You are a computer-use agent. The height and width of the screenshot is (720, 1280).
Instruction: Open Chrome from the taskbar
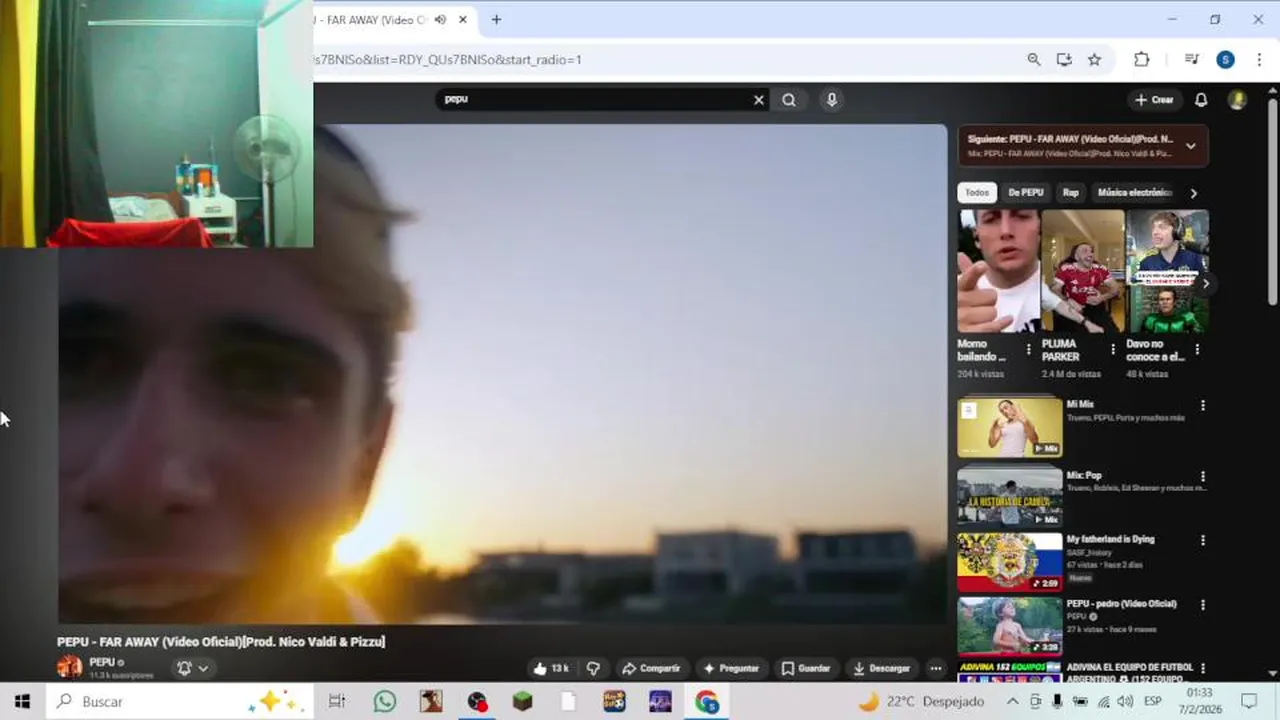(707, 702)
